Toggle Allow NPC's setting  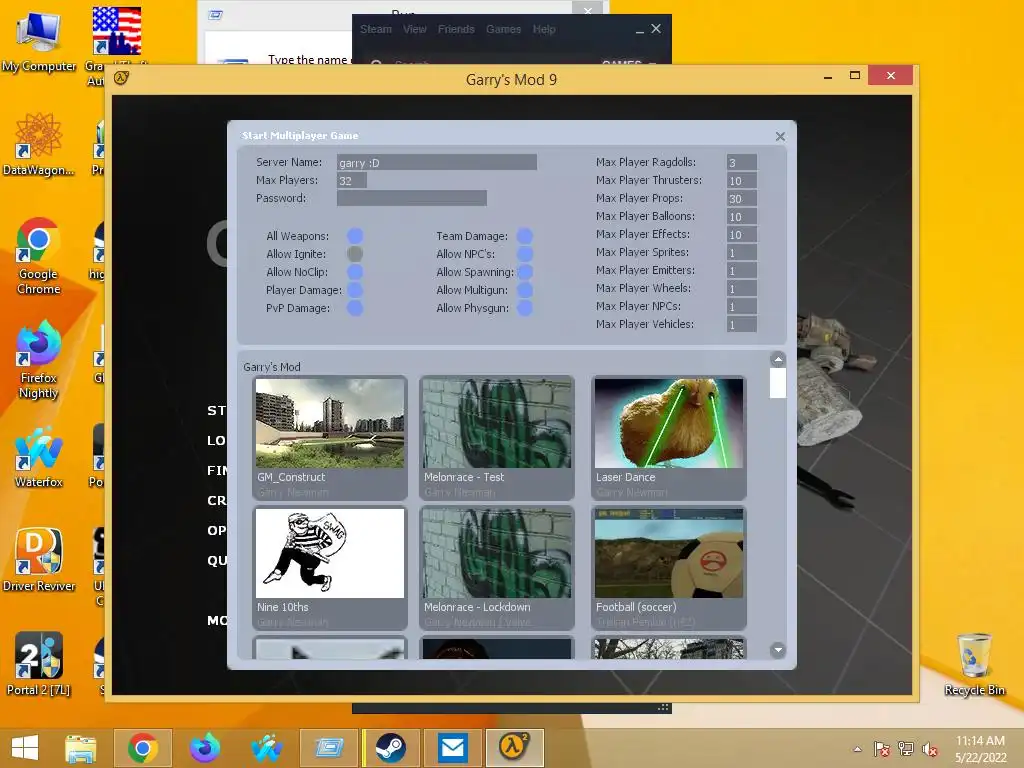524,254
